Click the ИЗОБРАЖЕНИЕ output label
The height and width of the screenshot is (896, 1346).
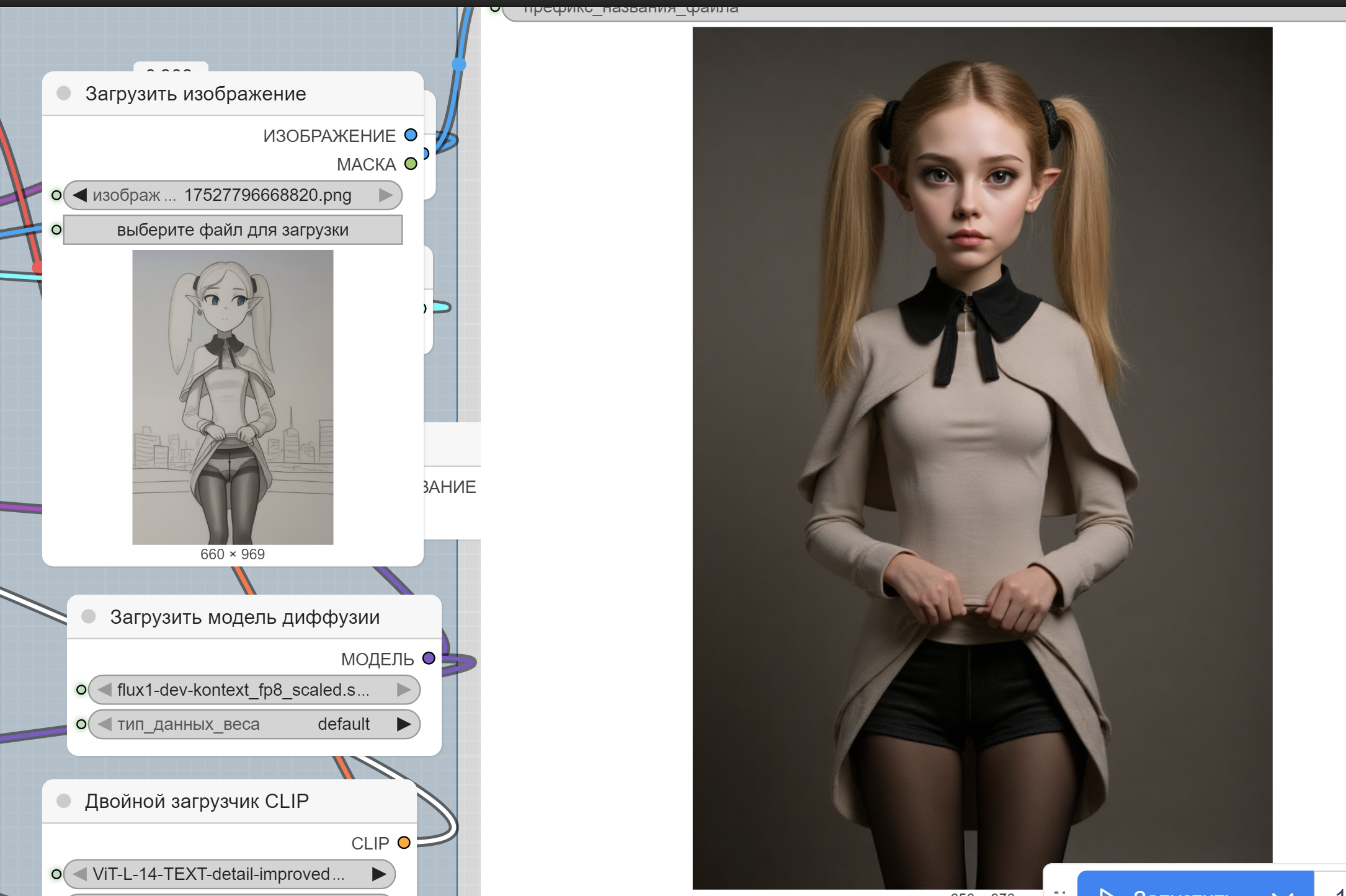click(x=329, y=136)
